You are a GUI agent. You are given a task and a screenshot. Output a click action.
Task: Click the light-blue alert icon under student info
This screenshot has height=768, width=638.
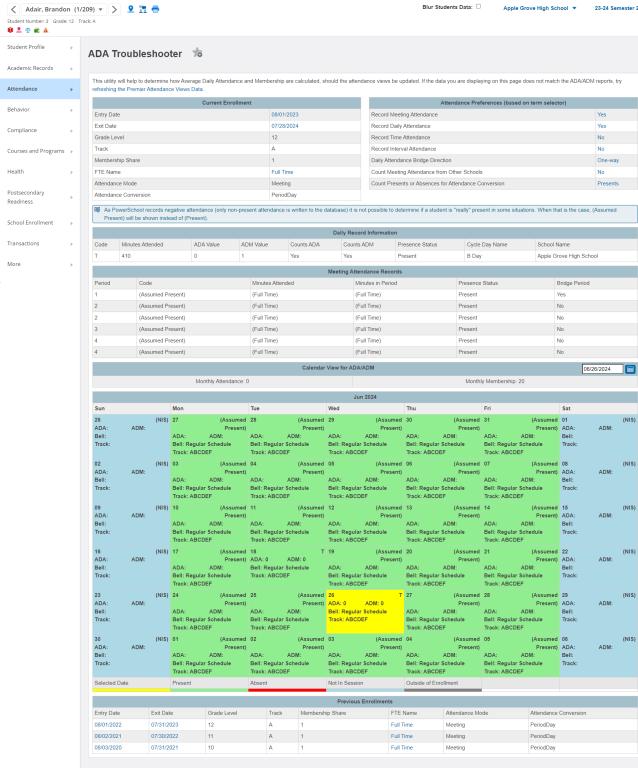coord(27,30)
